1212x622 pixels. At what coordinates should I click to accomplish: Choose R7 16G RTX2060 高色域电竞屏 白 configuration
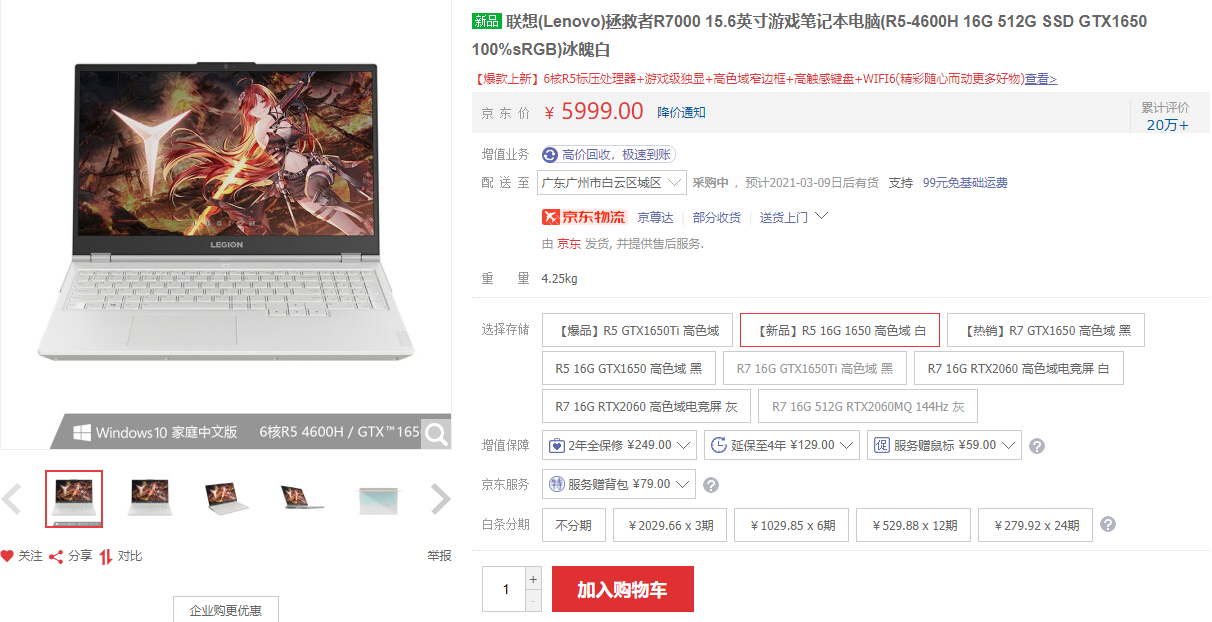[x=1018, y=368]
